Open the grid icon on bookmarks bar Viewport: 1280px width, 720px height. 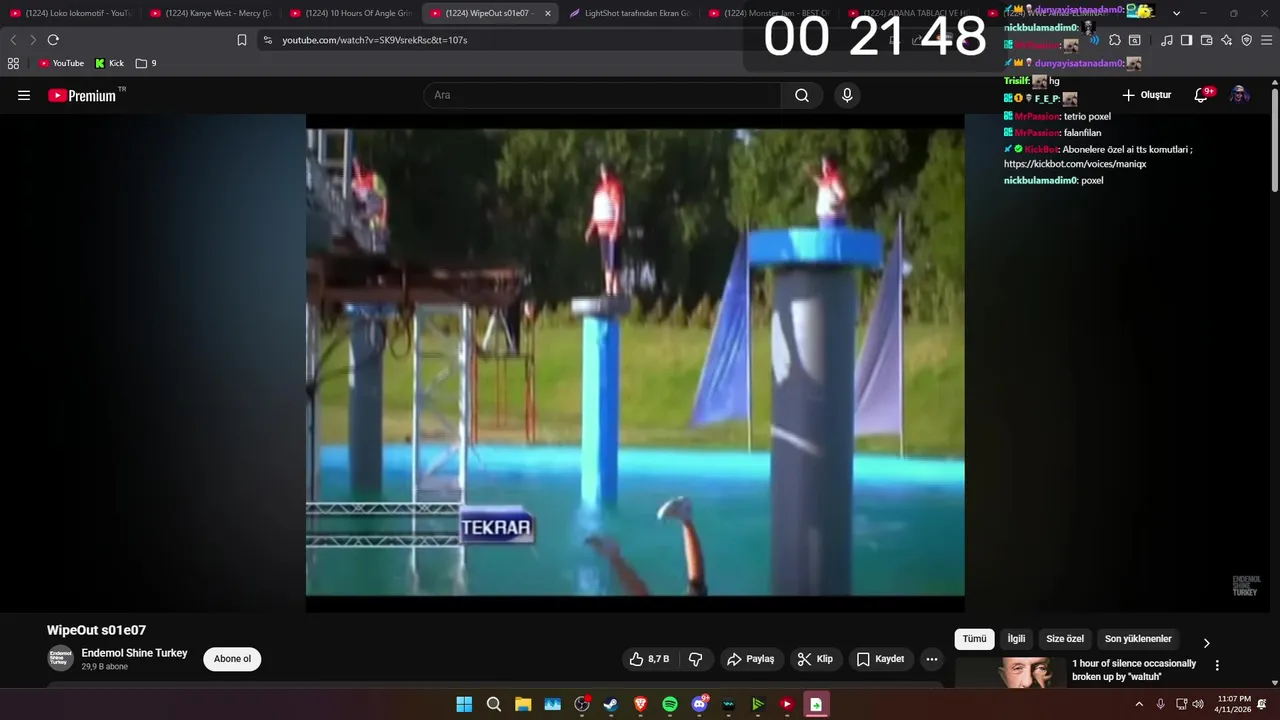pos(13,63)
